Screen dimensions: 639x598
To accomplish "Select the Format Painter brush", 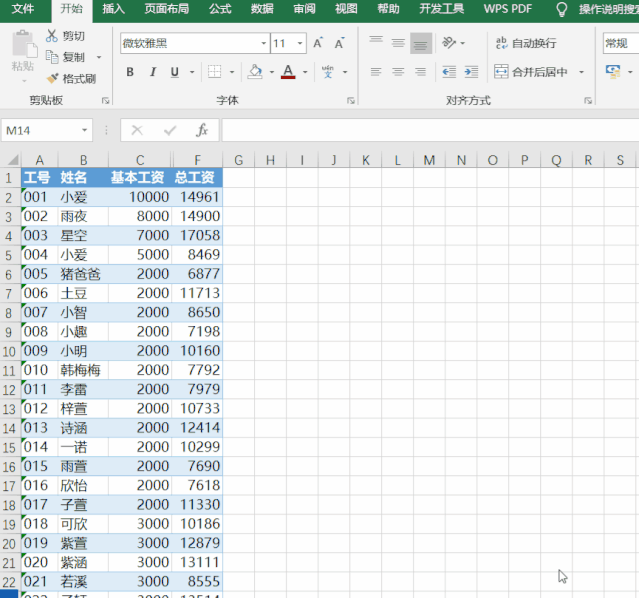I will 52,78.
